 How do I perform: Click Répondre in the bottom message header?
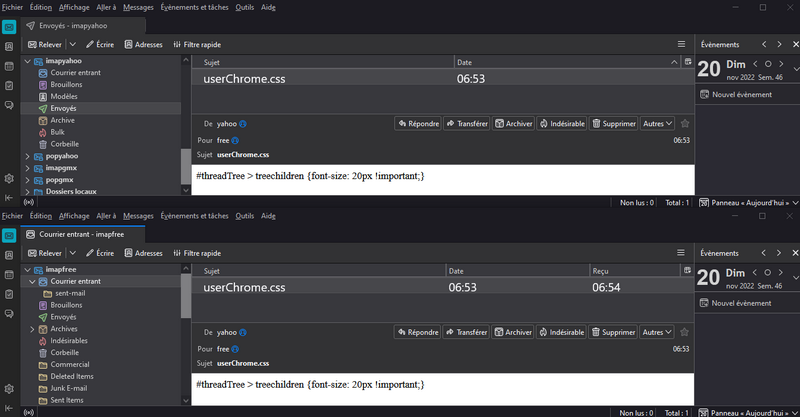pos(418,332)
